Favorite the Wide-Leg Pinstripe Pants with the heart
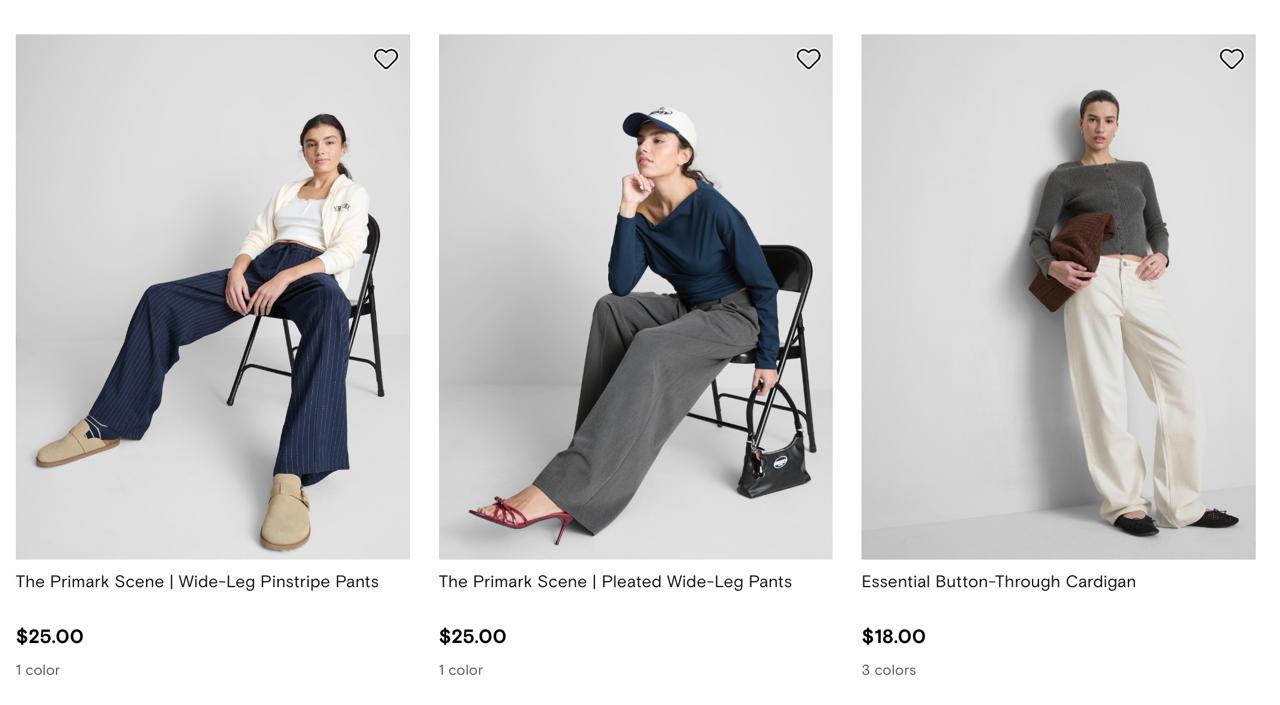Image resolution: width=1280 pixels, height=705 pixels. 386,59
